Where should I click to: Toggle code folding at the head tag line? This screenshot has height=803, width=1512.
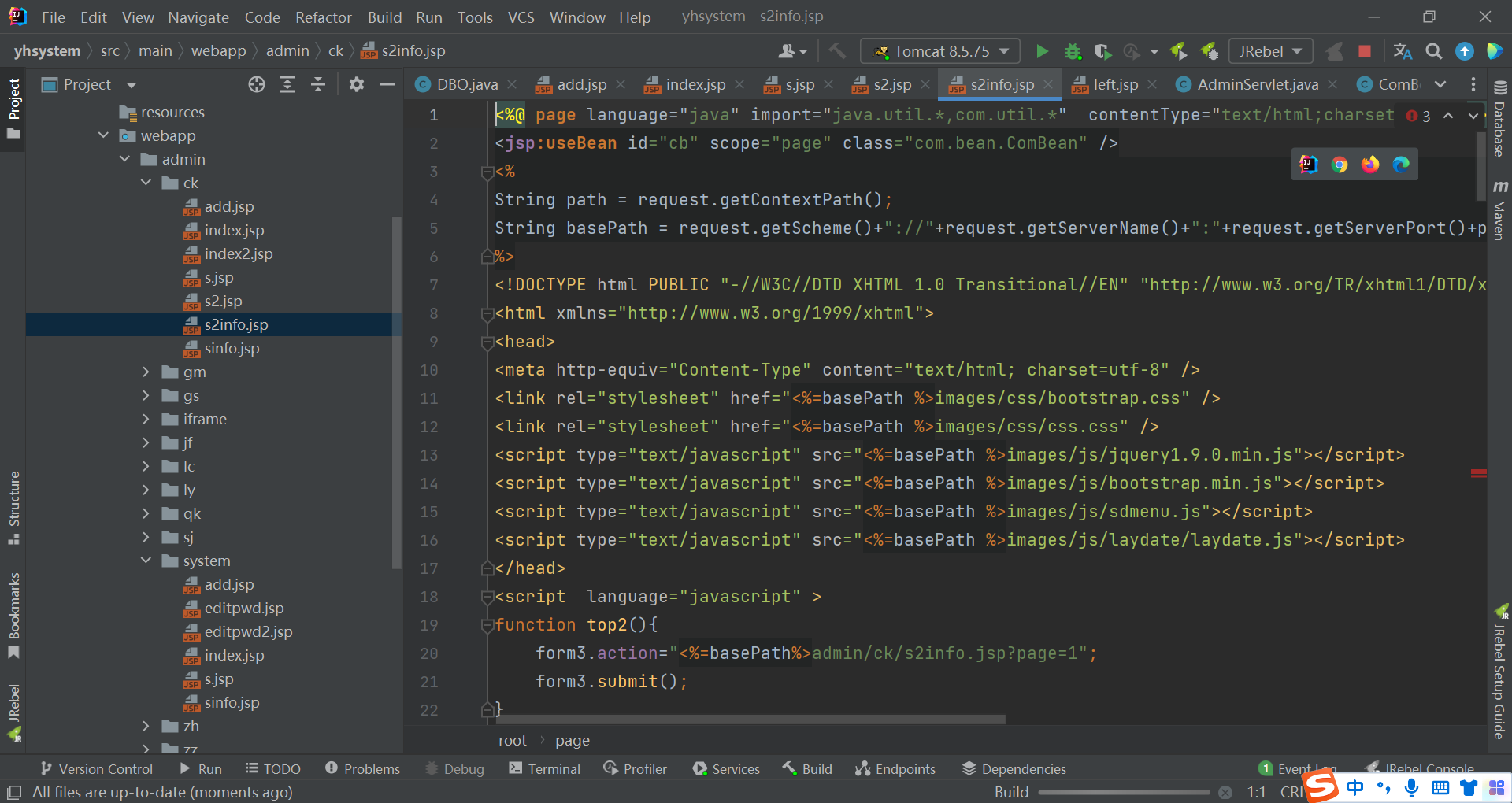(x=487, y=342)
